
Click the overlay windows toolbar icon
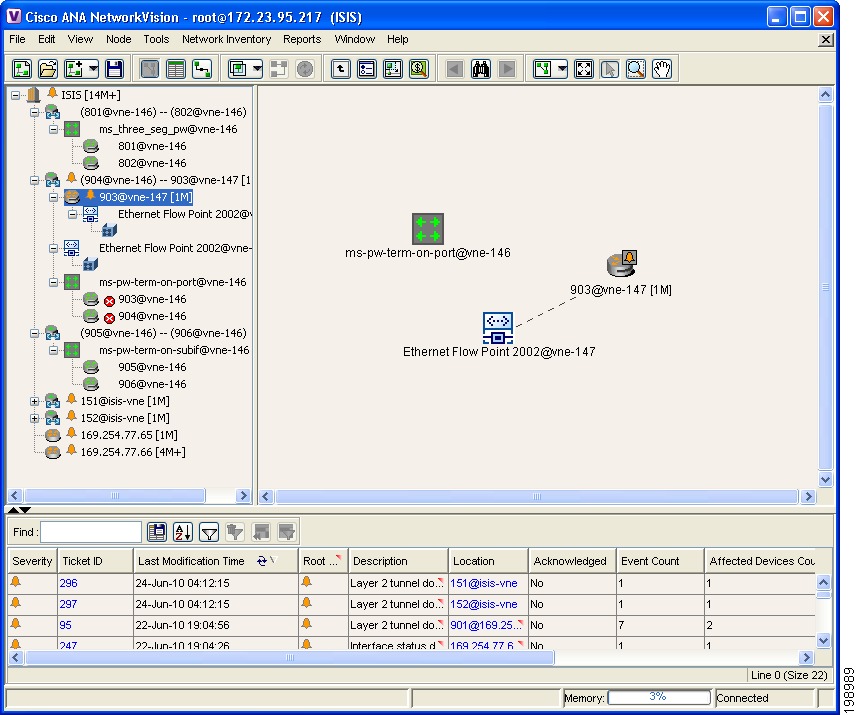pyautogui.click(x=238, y=69)
